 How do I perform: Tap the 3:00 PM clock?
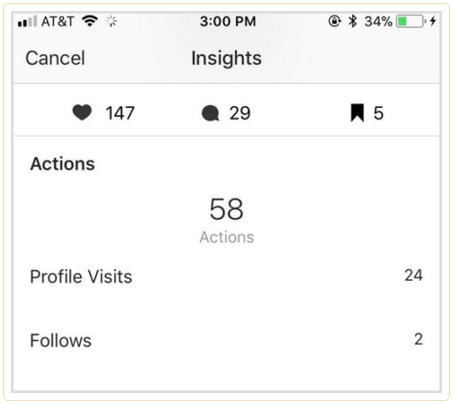tap(228, 22)
